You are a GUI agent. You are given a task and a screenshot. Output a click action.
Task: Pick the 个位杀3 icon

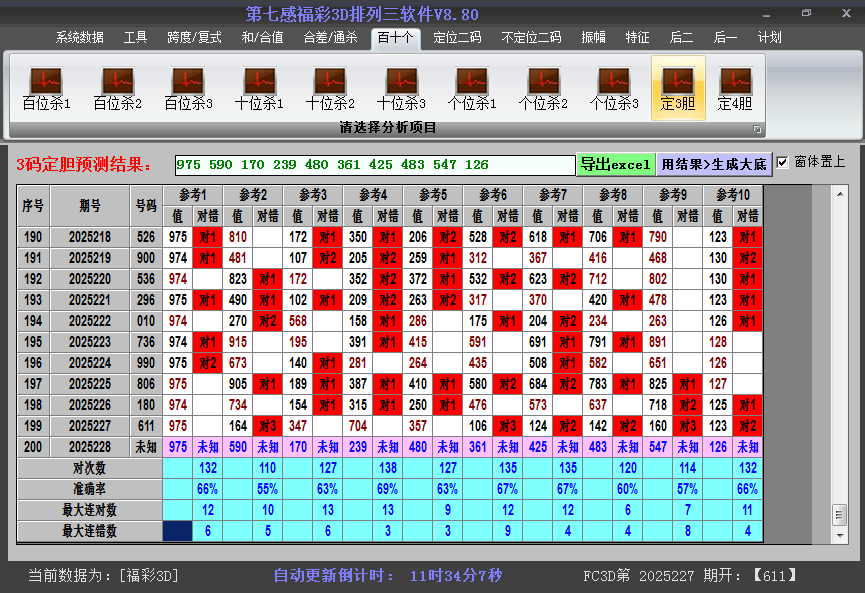tap(614, 88)
